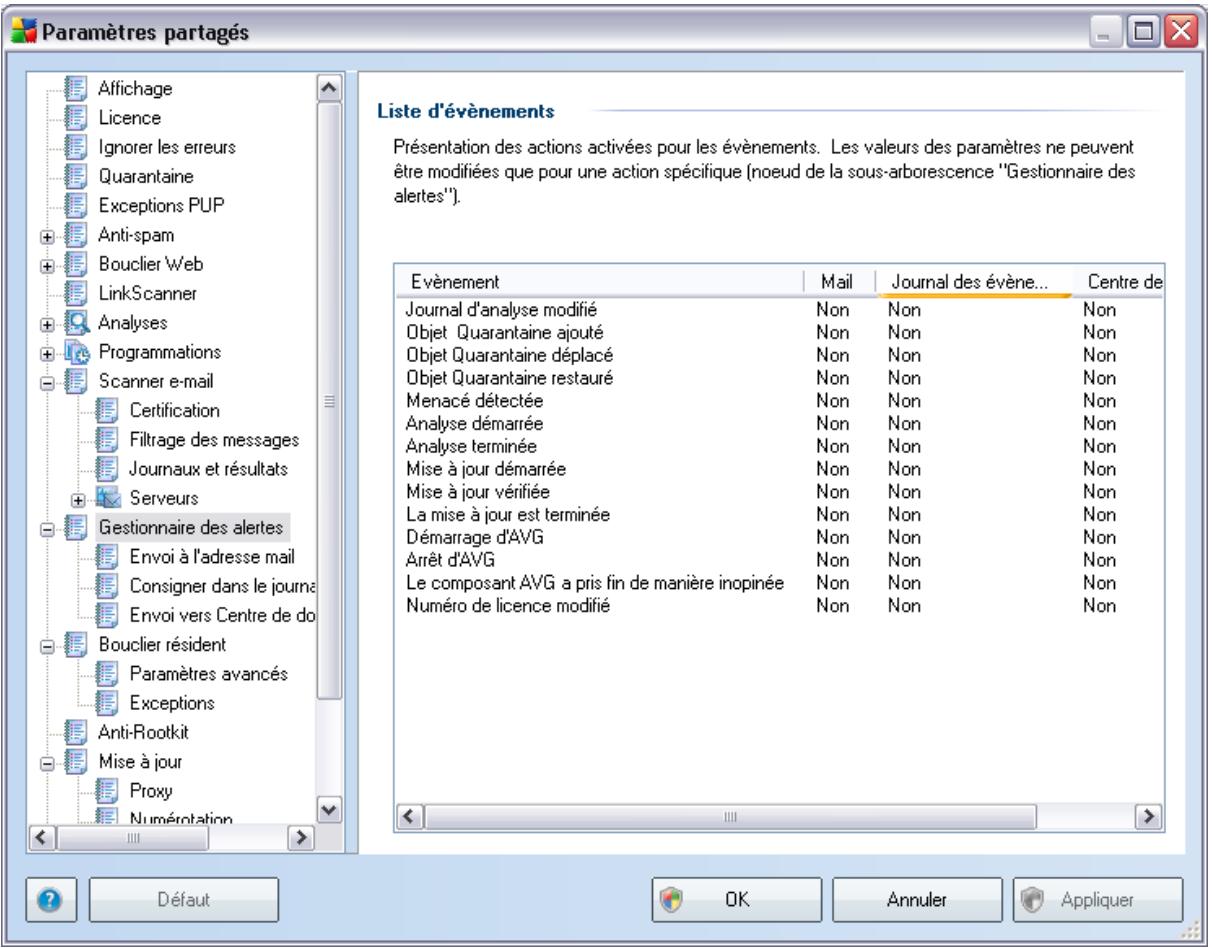Sort by the Evènement column header

pyautogui.click(x=598, y=282)
